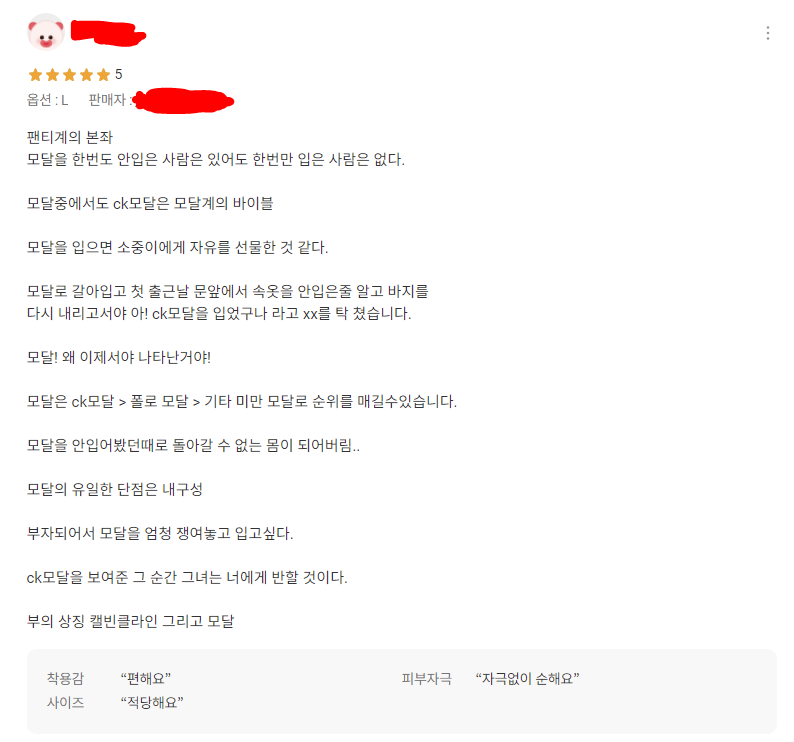794x742 pixels.
Task: Click the third rating star
Action: 69,75
